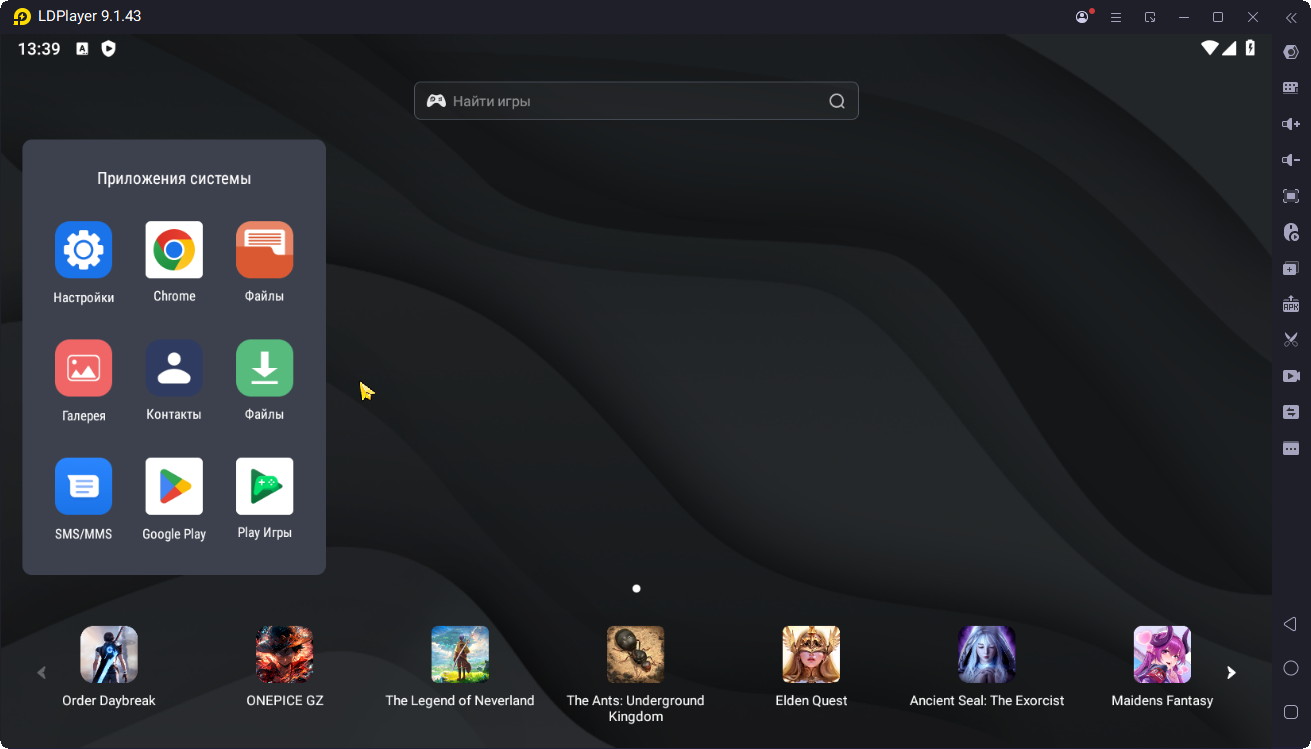Image resolution: width=1311 pixels, height=749 pixels.
Task: Open the green Файлы downloads app
Action: tap(264, 368)
